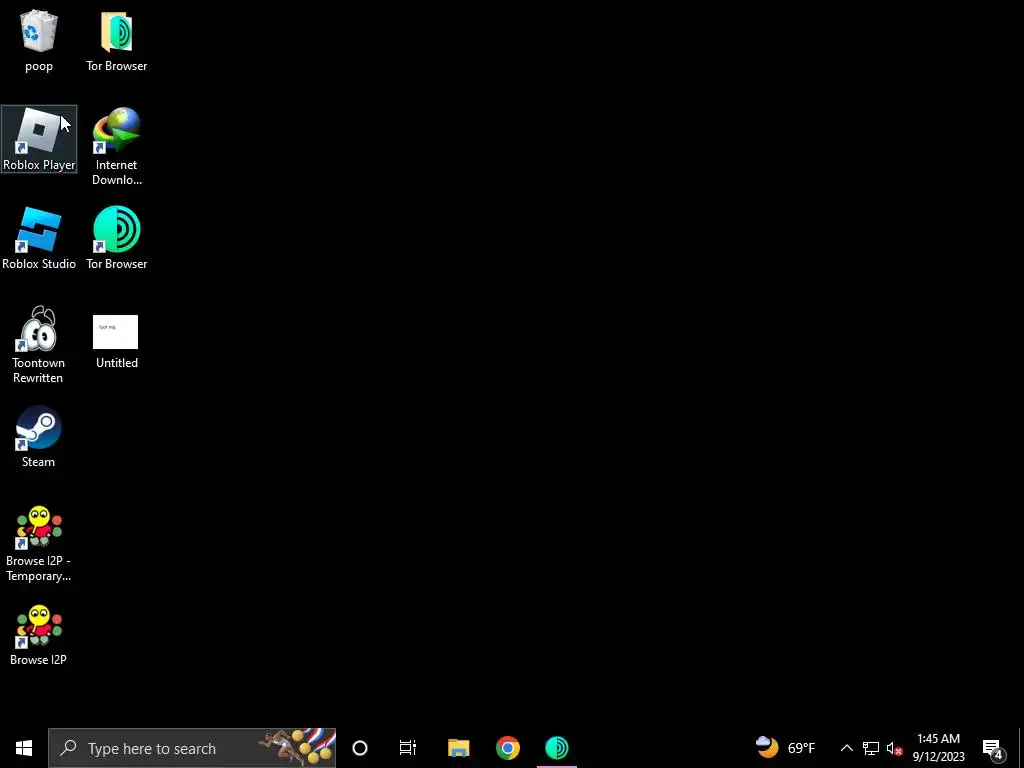
Task: Select the Toontown Rewritten shortcut
Action: pos(39,345)
